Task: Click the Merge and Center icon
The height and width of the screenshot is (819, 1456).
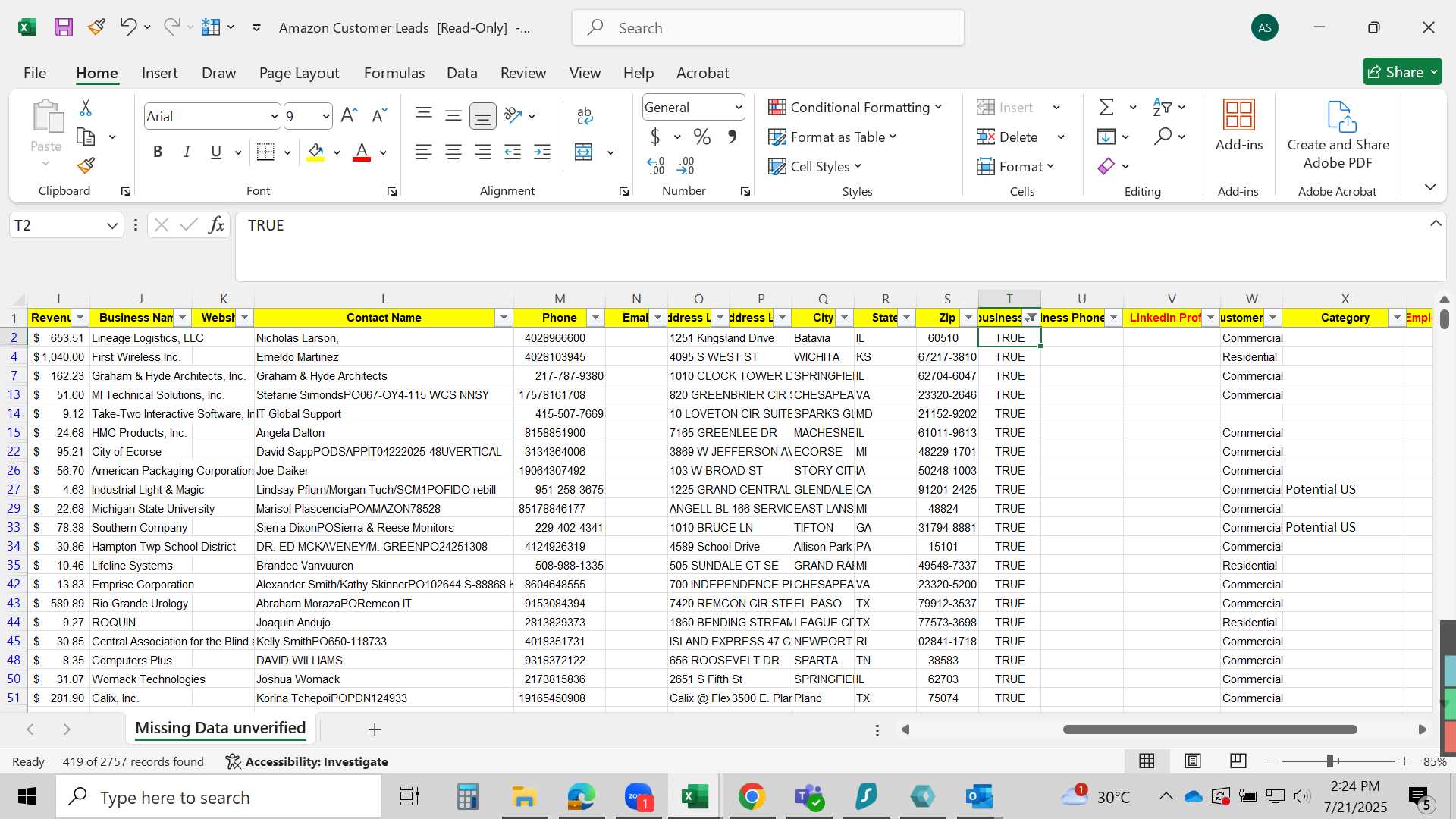Action: 583,152
